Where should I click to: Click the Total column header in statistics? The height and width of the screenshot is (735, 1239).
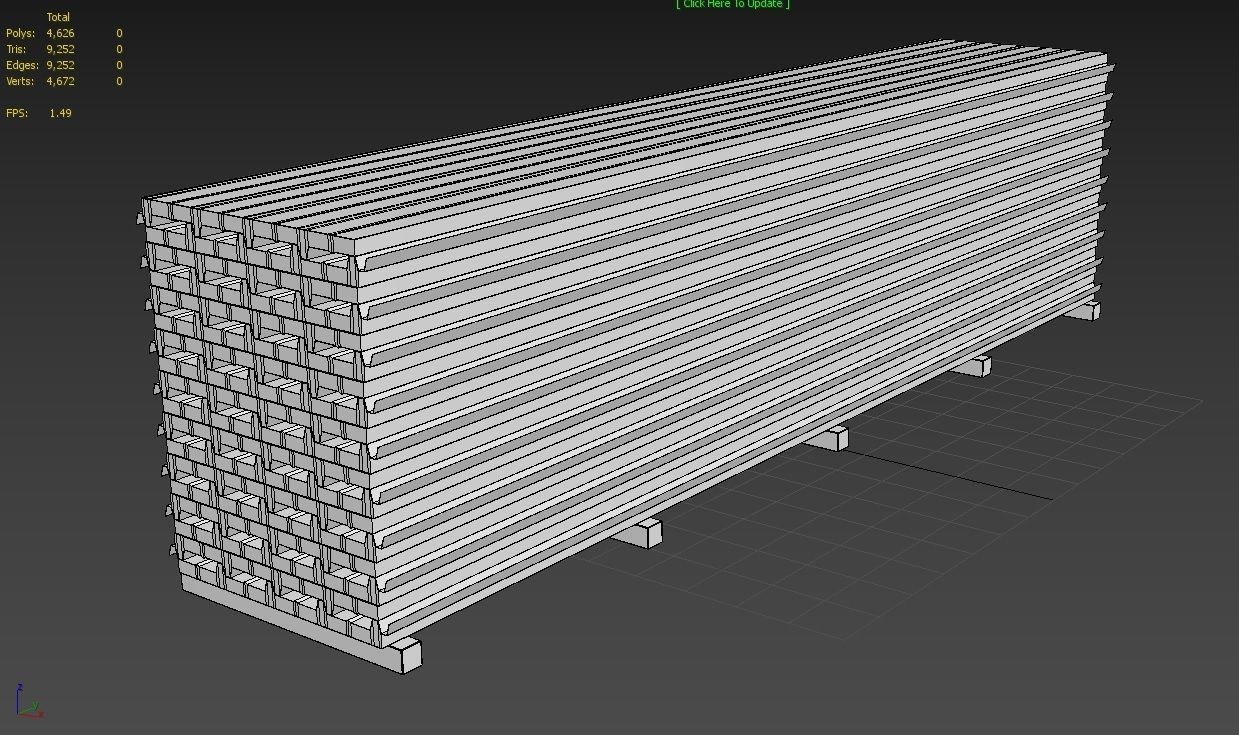coord(58,17)
